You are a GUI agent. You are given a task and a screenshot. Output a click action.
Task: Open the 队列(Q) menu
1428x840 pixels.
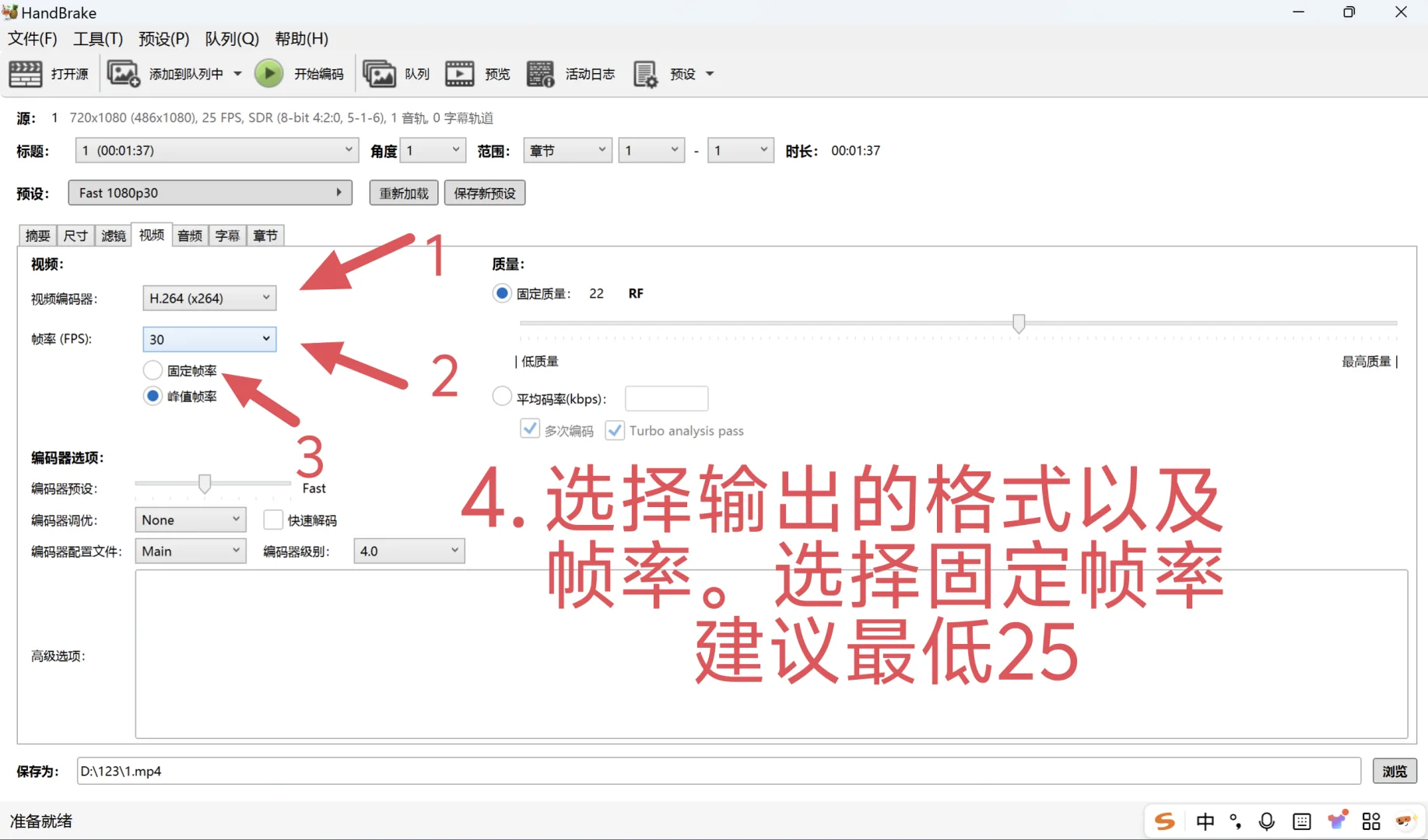(x=232, y=39)
